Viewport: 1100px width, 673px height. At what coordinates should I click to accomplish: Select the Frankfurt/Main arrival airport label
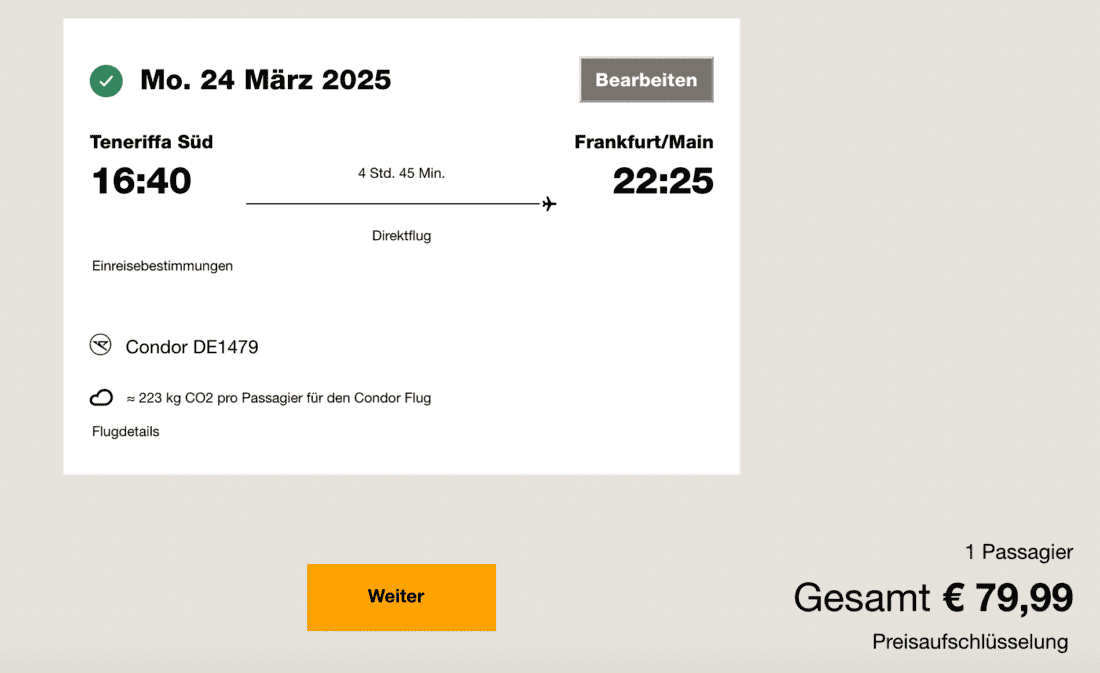643,142
